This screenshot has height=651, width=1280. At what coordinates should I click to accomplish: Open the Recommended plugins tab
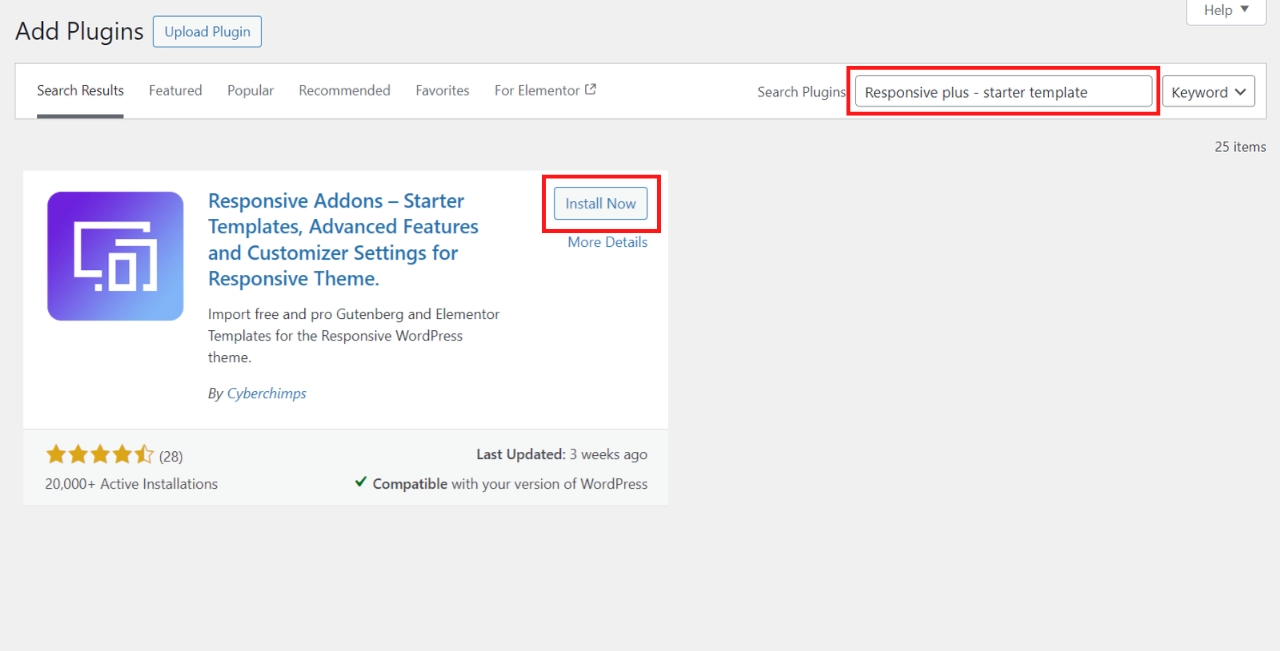click(x=344, y=90)
